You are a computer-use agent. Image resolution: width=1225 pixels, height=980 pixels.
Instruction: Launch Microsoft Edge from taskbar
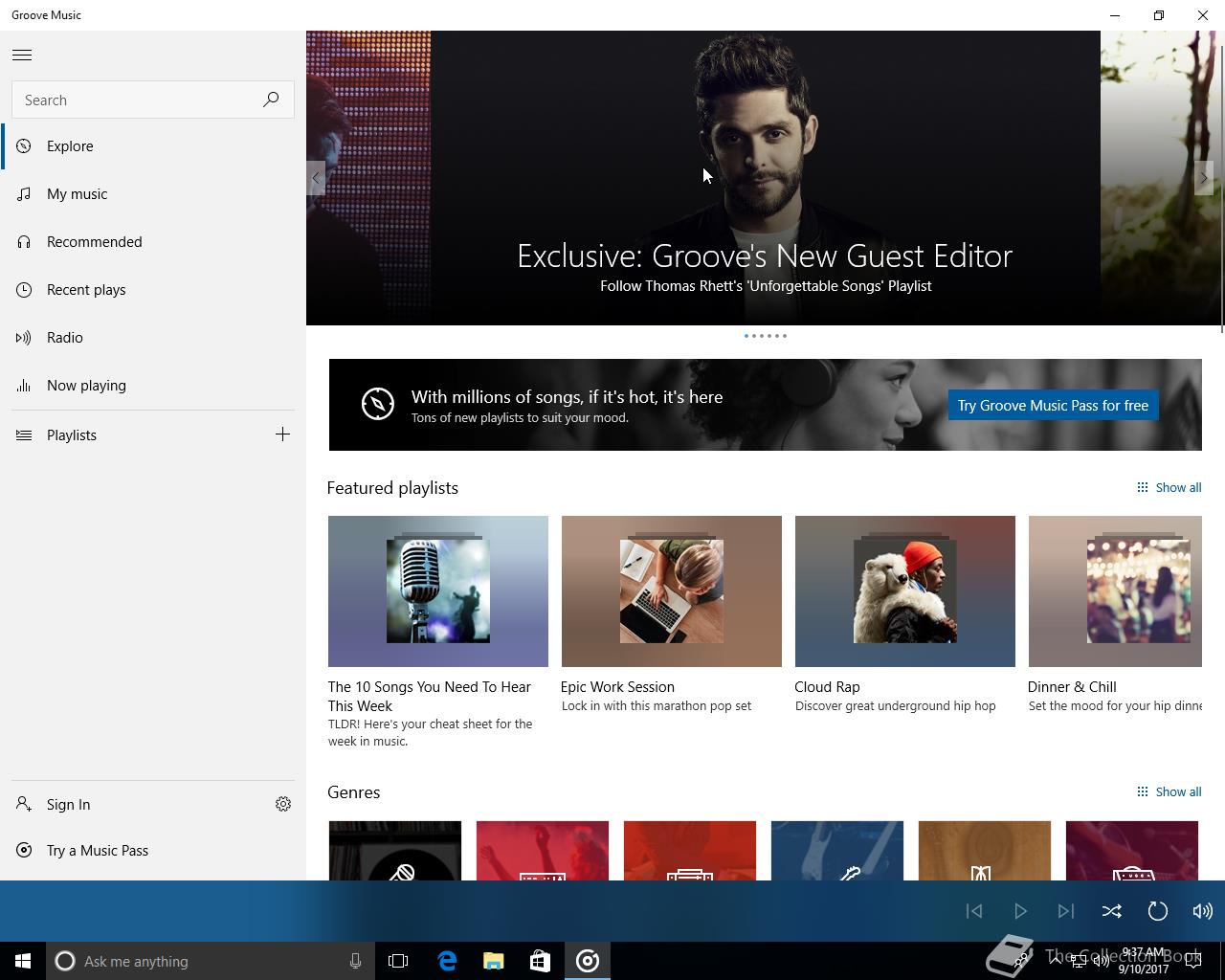[447, 961]
